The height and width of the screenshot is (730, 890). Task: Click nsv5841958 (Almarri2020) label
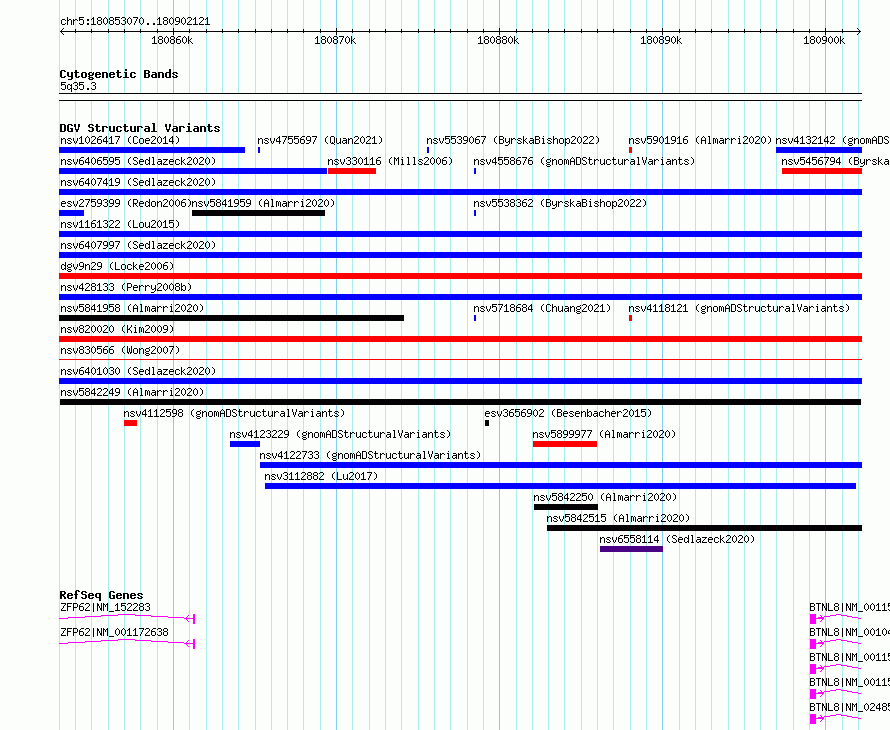[132, 308]
